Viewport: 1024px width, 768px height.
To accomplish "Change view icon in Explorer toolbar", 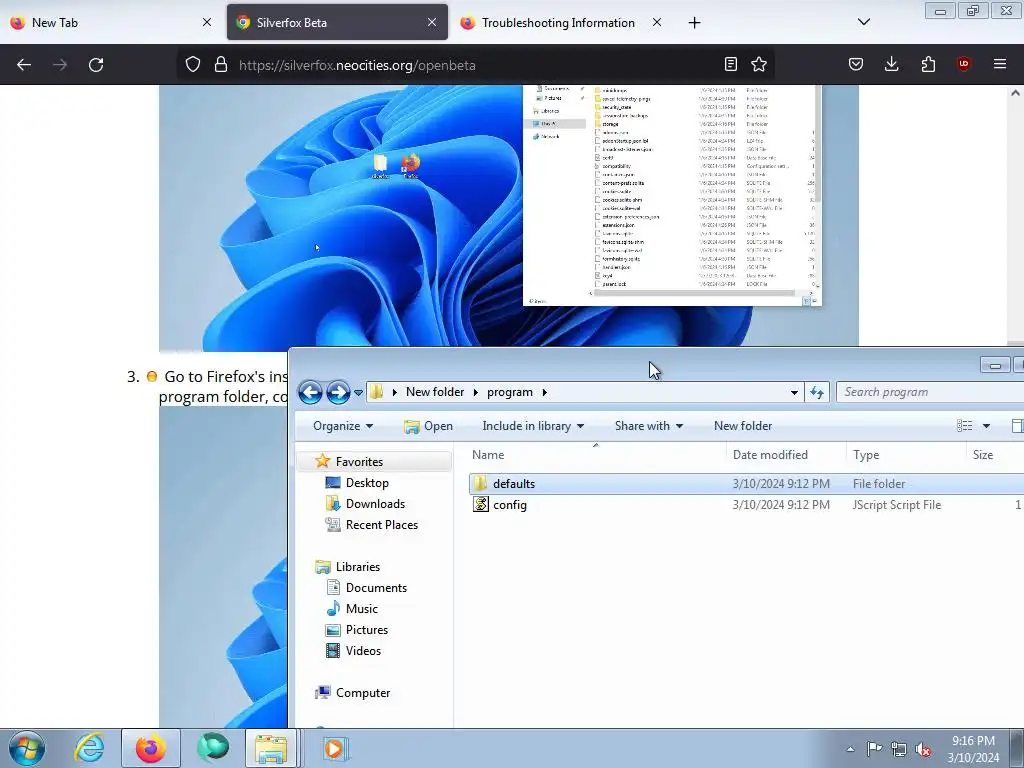I will point(965,426).
